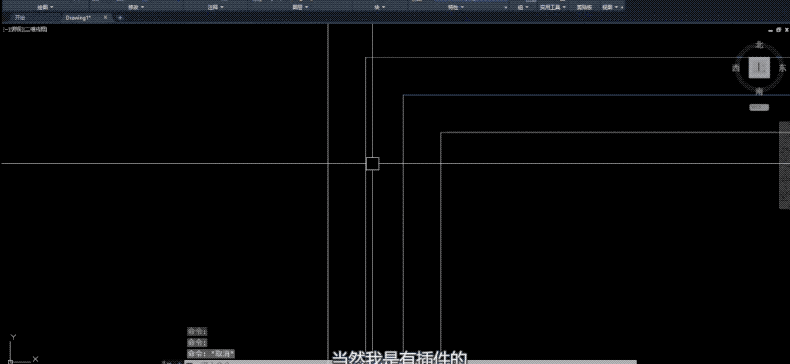
Task: Click the viewport view controls label
Action: tap(25, 29)
